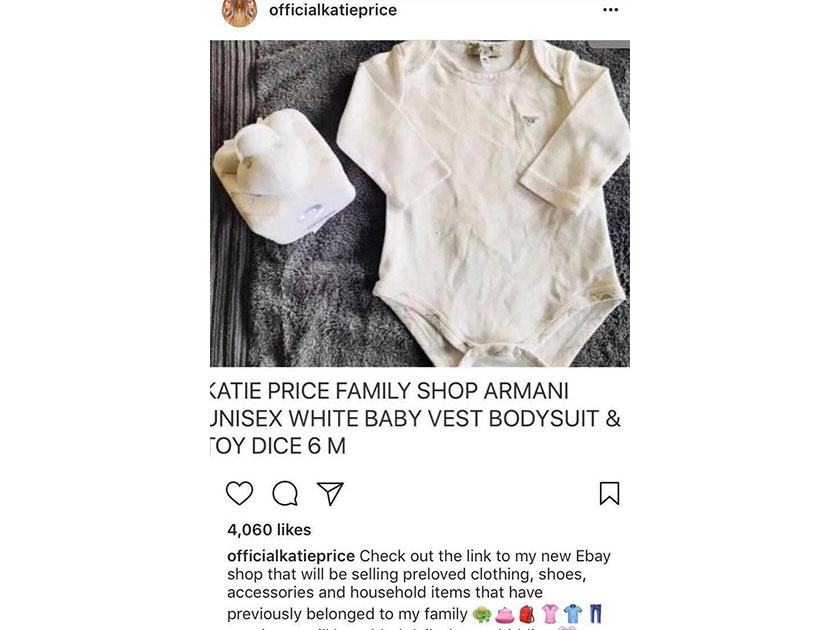This screenshot has height=630, width=840.
Task: Click officialkatieprice username in the caption
Action: pyautogui.click(x=291, y=556)
